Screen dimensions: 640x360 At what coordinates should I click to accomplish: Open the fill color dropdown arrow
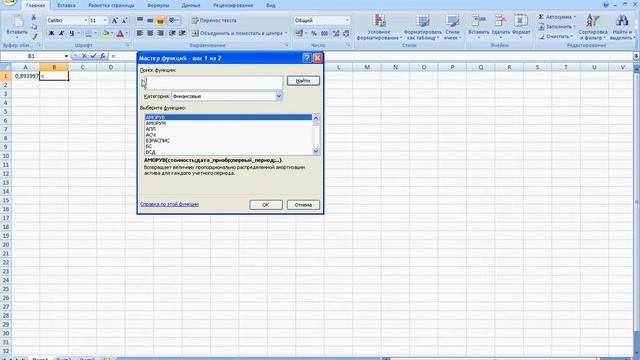pyautogui.click(x=112, y=33)
